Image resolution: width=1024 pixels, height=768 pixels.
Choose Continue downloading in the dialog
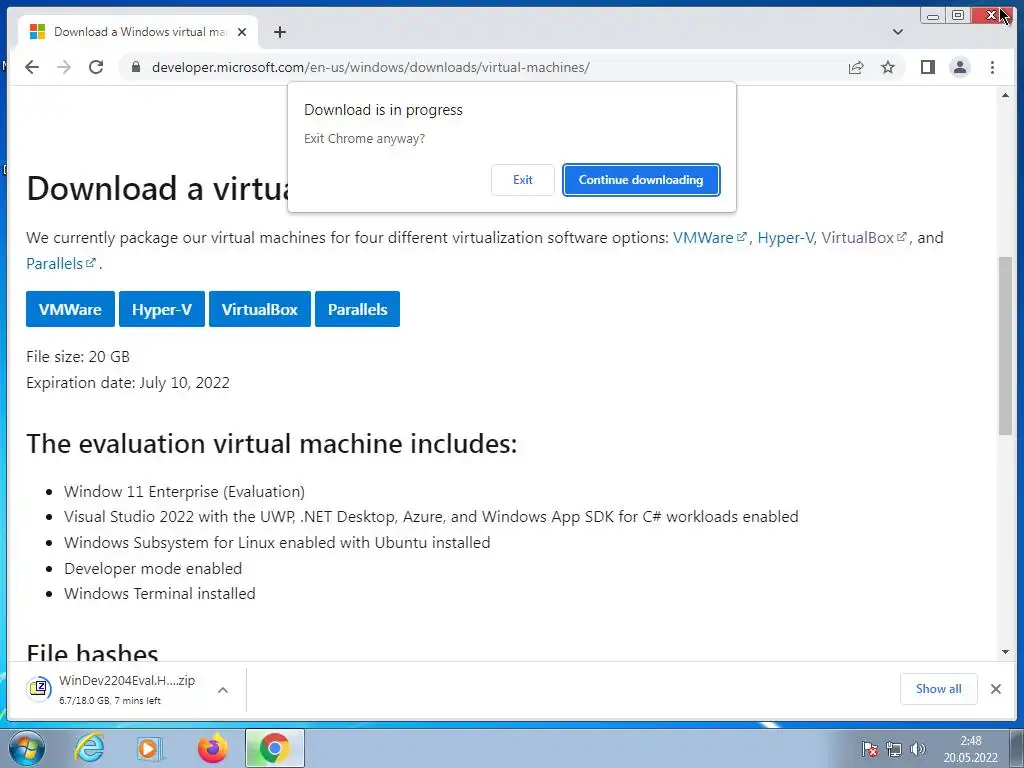(x=641, y=180)
